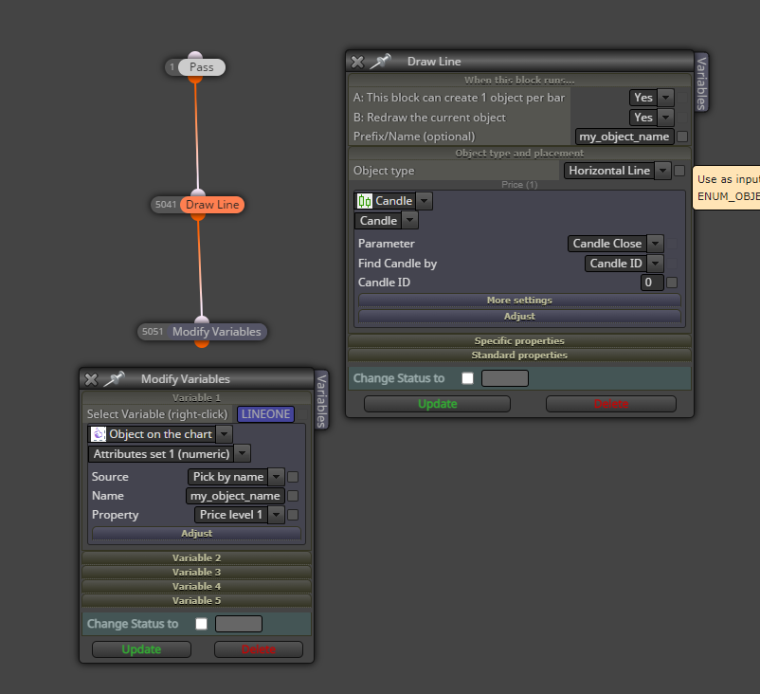Open the Source Pick by name dropdown
This screenshot has height=694, width=760.
click(276, 477)
